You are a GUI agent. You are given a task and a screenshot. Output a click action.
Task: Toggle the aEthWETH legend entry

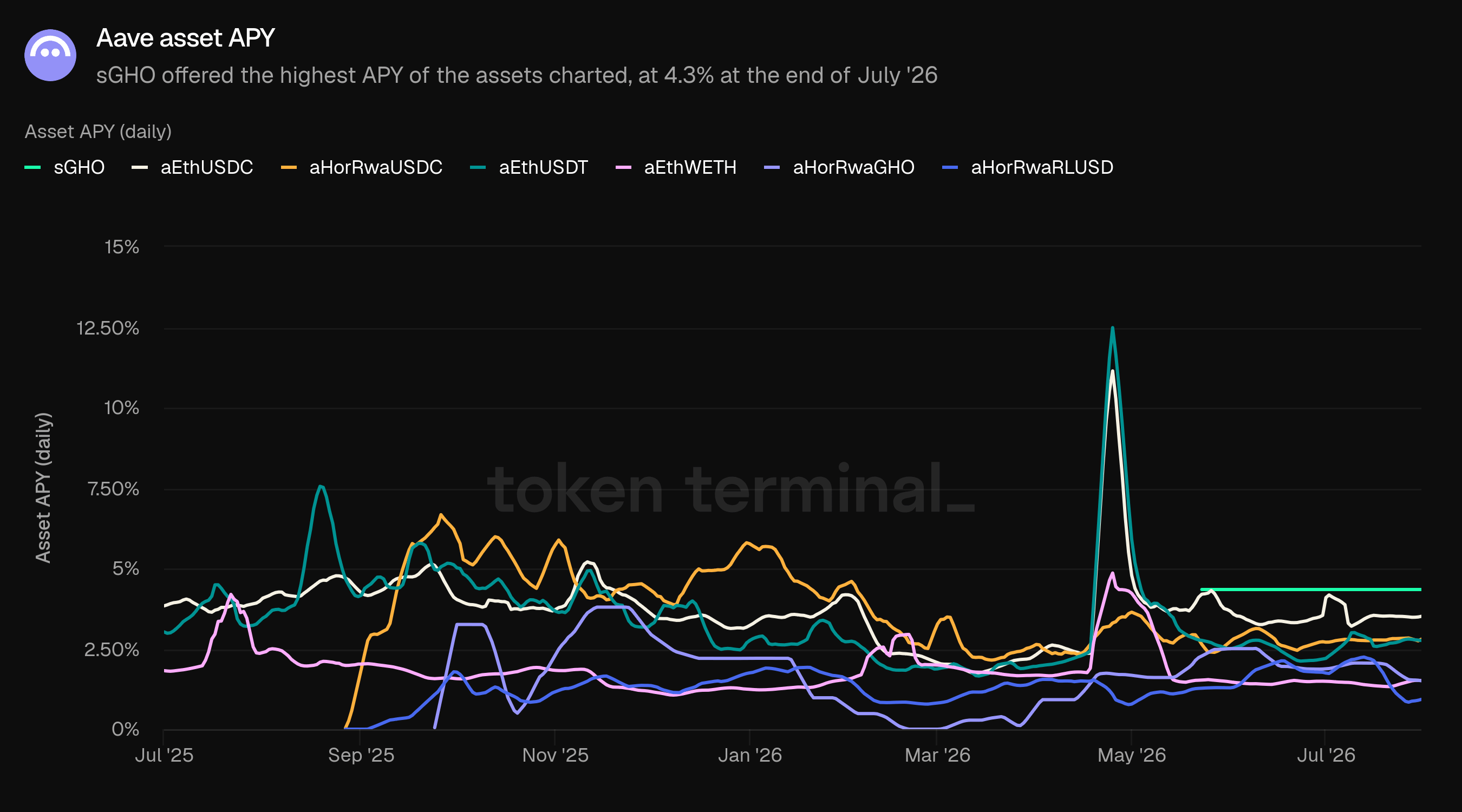tap(676, 167)
